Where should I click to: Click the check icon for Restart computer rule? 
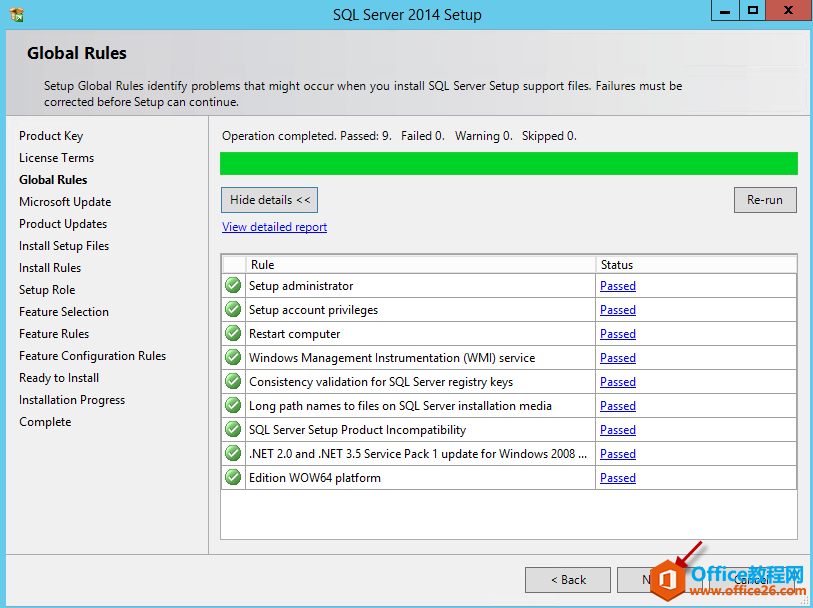pos(233,334)
